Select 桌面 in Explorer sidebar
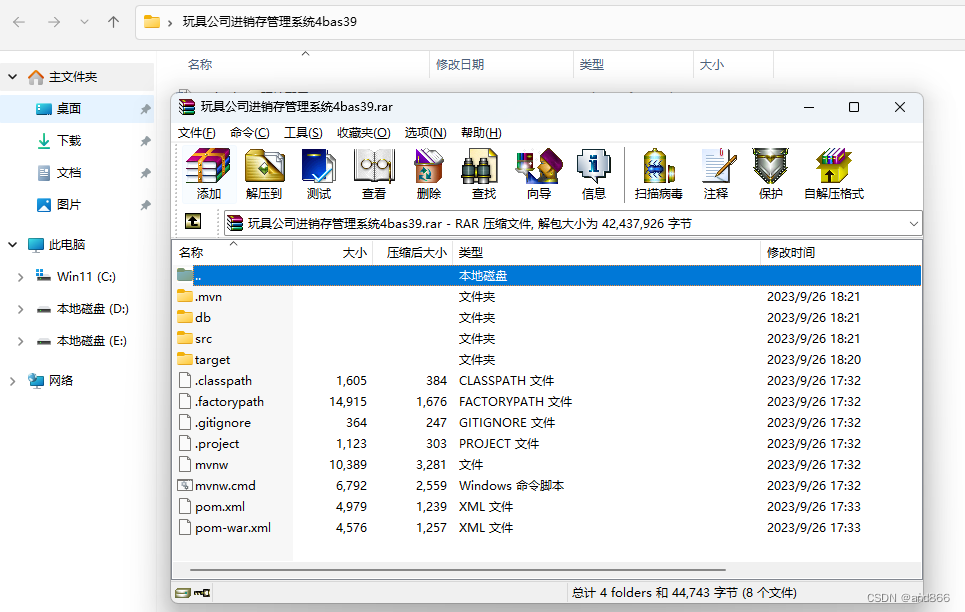The width and height of the screenshot is (965, 612). 77,109
